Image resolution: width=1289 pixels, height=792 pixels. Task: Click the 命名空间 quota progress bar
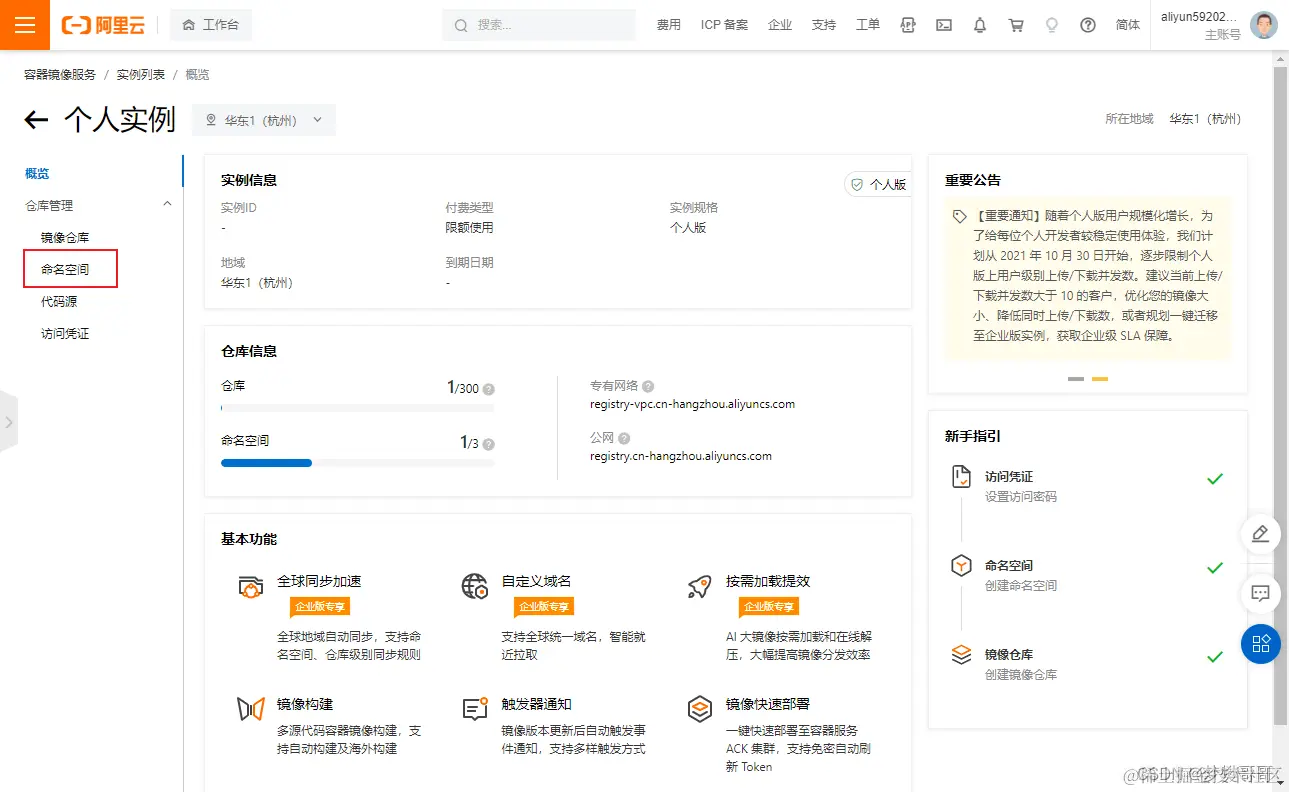357,463
